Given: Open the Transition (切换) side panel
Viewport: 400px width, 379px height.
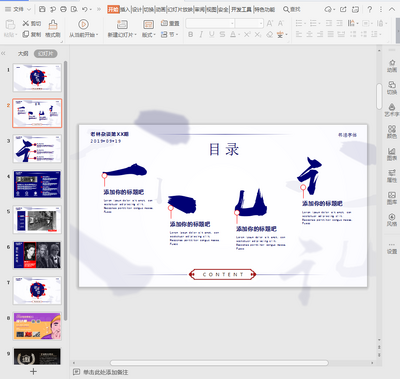Looking at the screenshot, I should (392, 88).
